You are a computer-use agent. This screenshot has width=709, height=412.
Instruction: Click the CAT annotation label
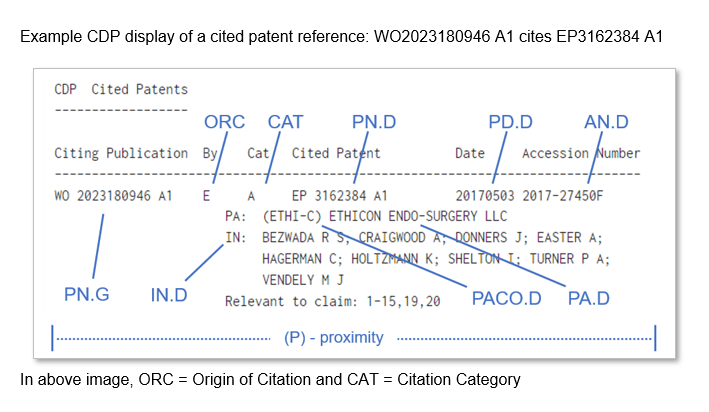click(285, 123)
